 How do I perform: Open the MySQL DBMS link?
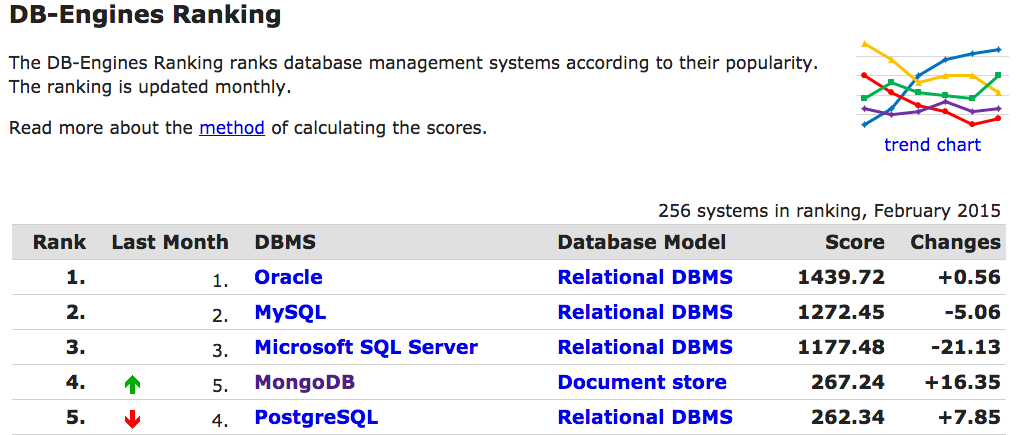pos(290,312)
